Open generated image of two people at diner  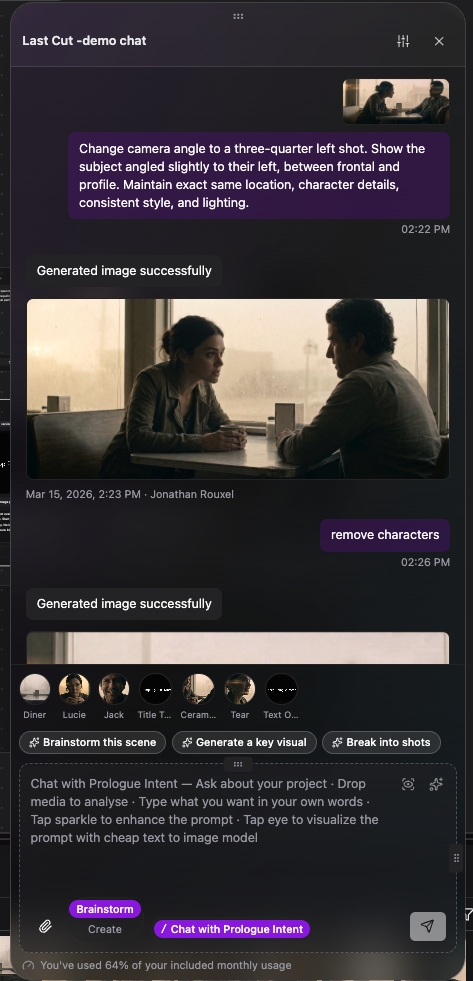tap(238, 389)
